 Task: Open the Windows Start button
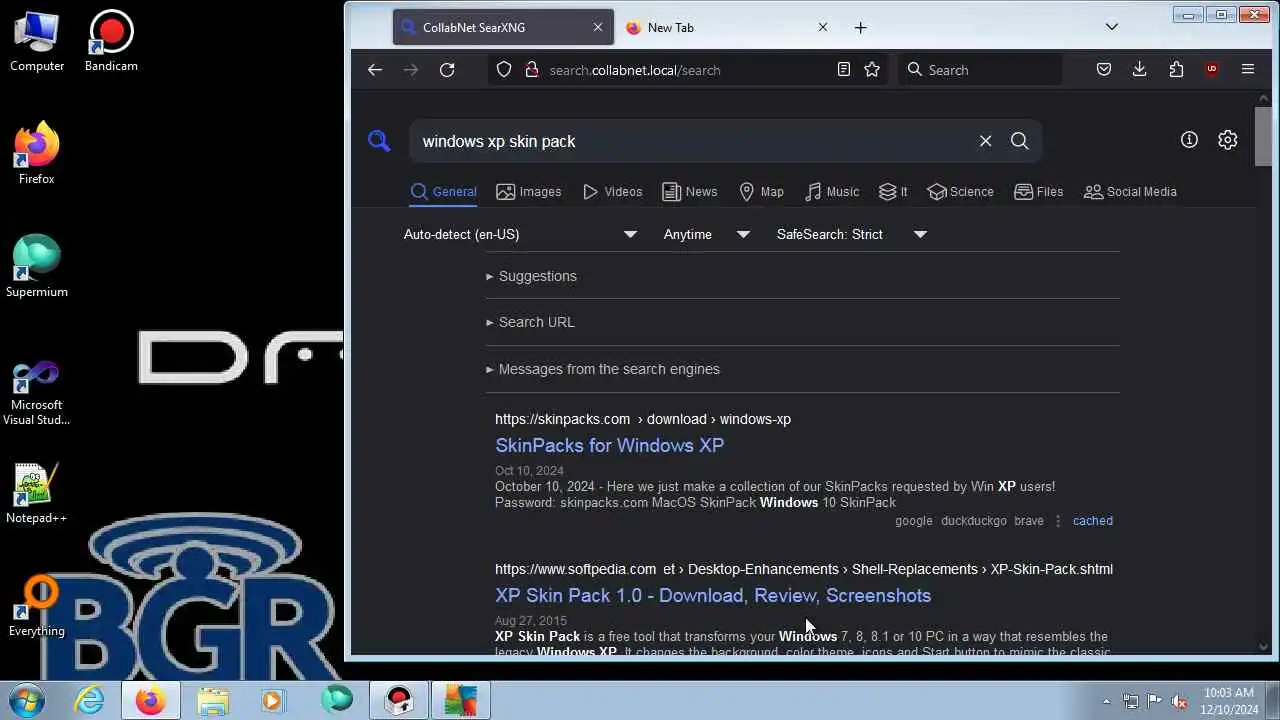point(28,699)
